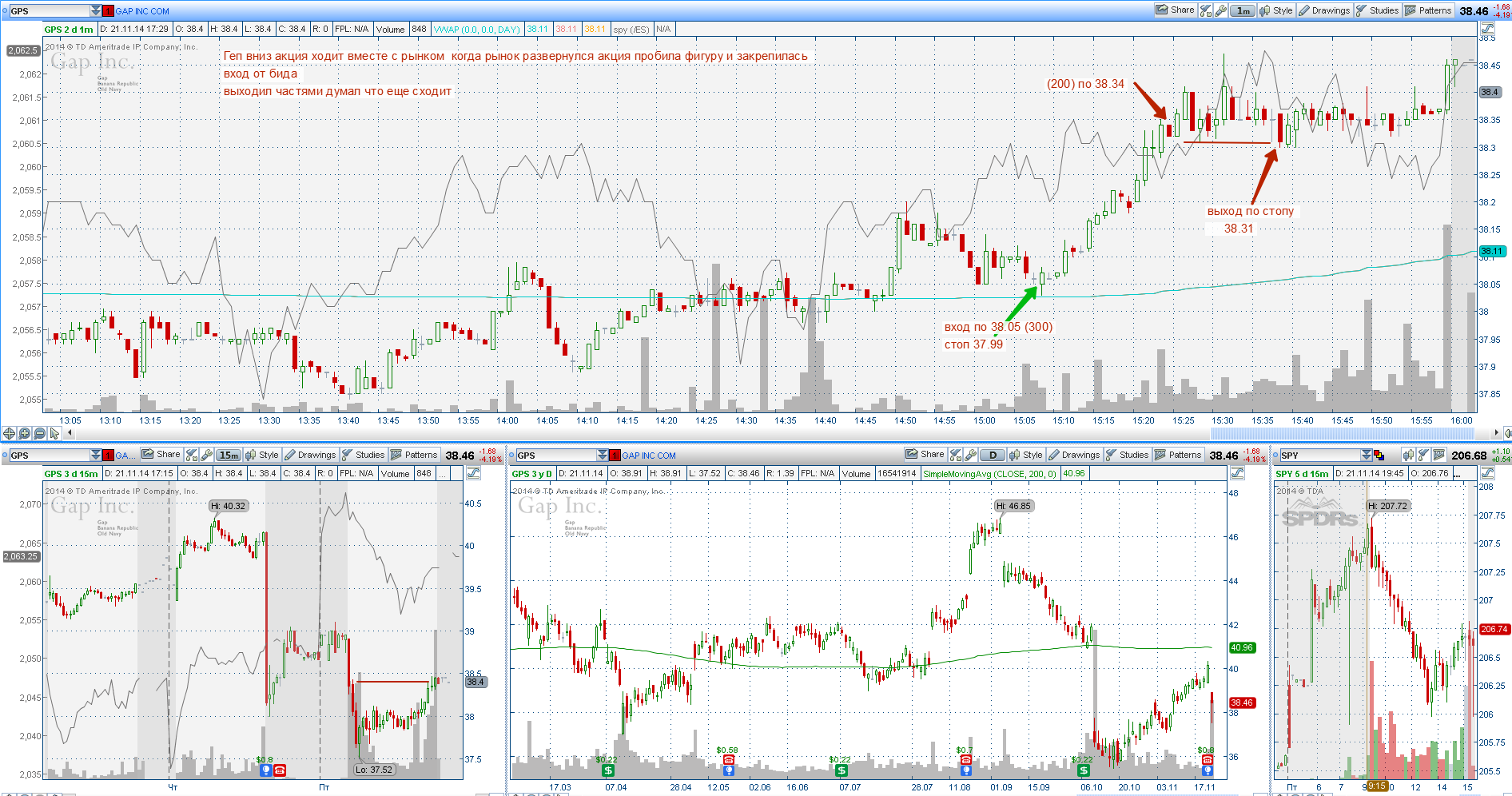Click the color link squares icon beside the SPY symbol

(x=1379, y=455)
